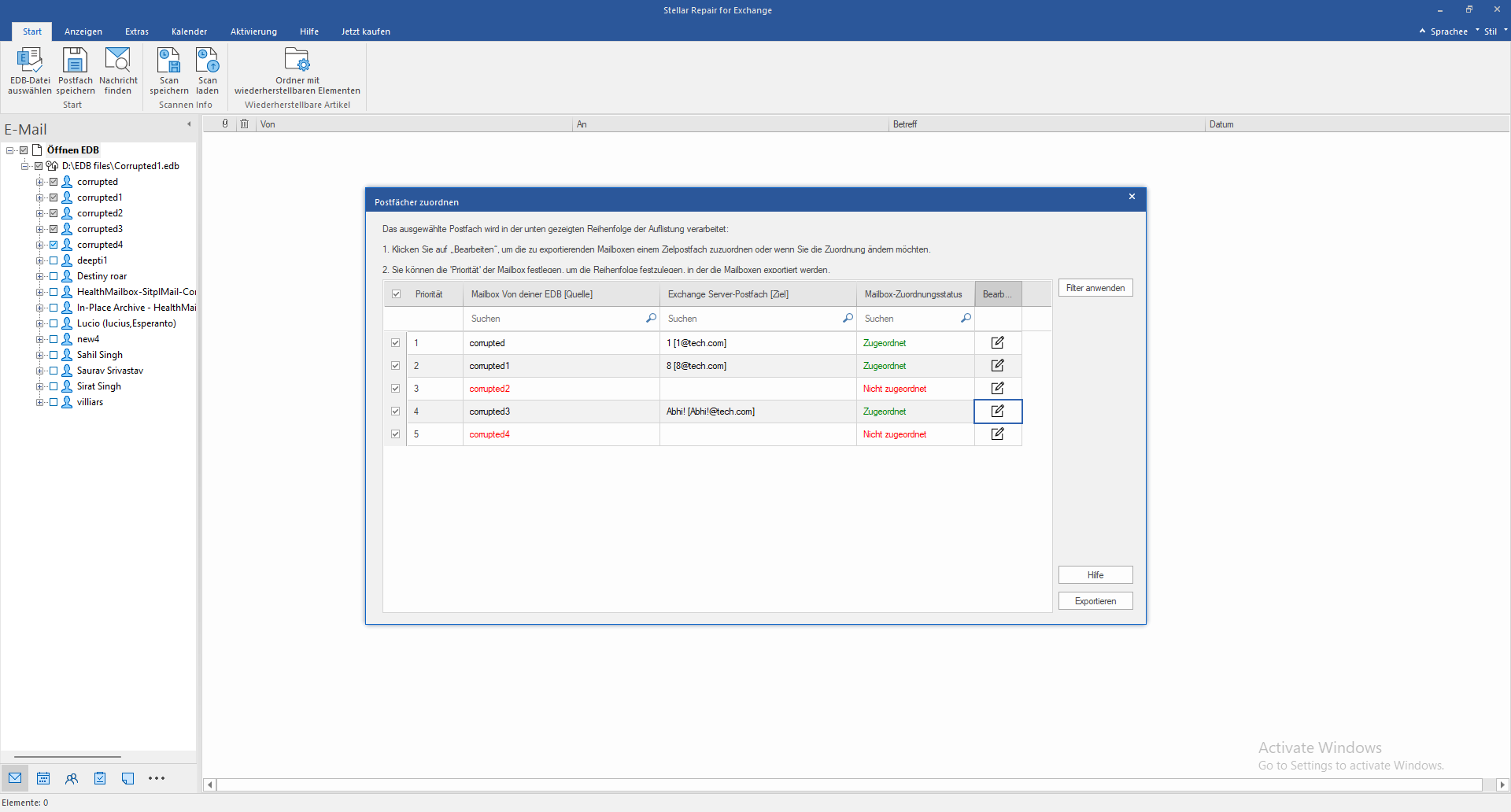Click Hilfe button in dialog
Image resolution: width=1511 pixels, height=812 pixels.
[x=1095, y=575]
